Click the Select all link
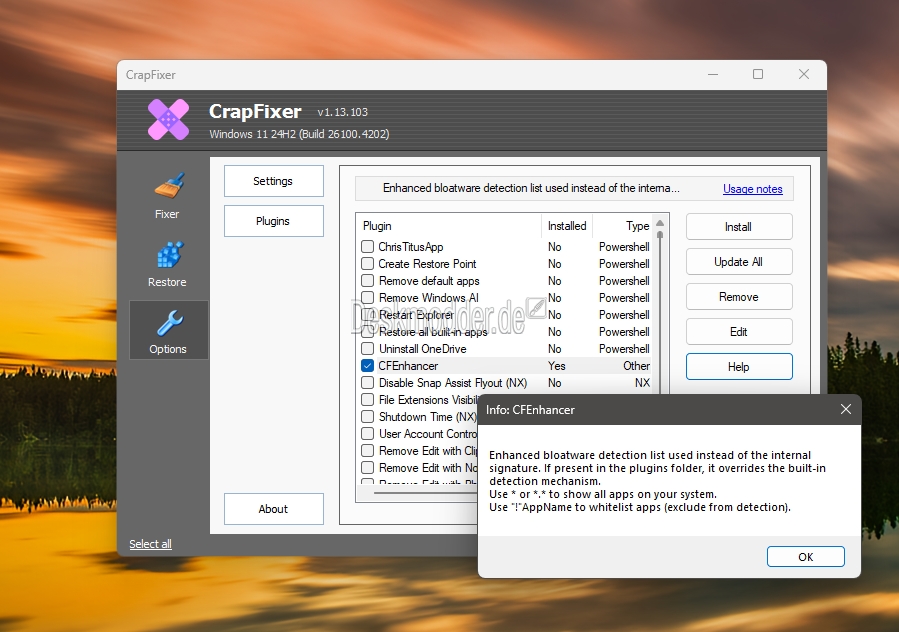The height and width of the screenshot is (632, 899). (x=150, y=544)
